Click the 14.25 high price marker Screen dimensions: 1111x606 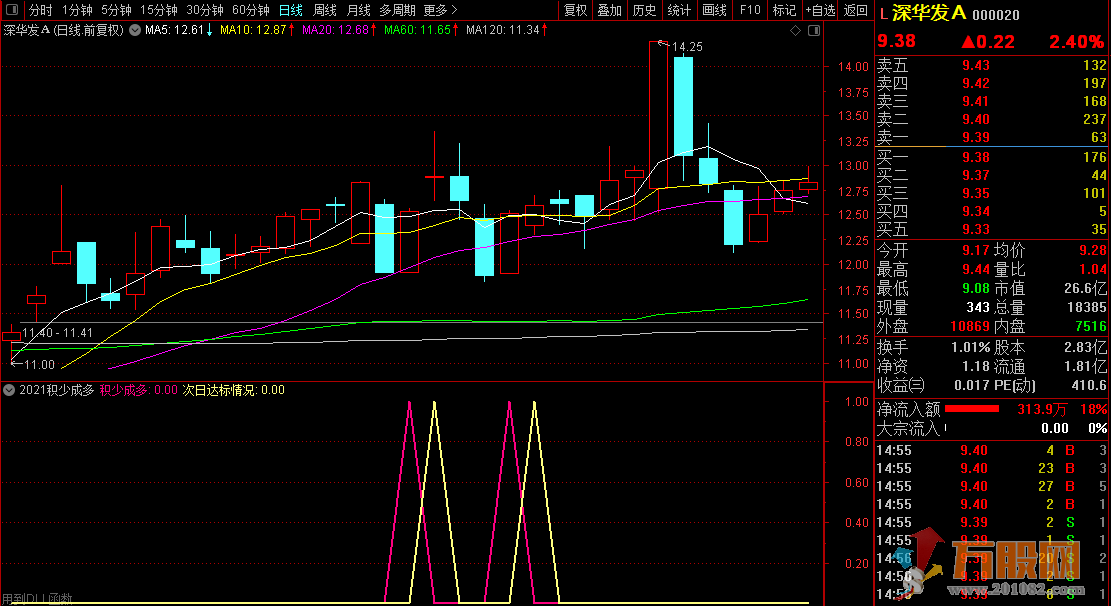coord(686,47)
